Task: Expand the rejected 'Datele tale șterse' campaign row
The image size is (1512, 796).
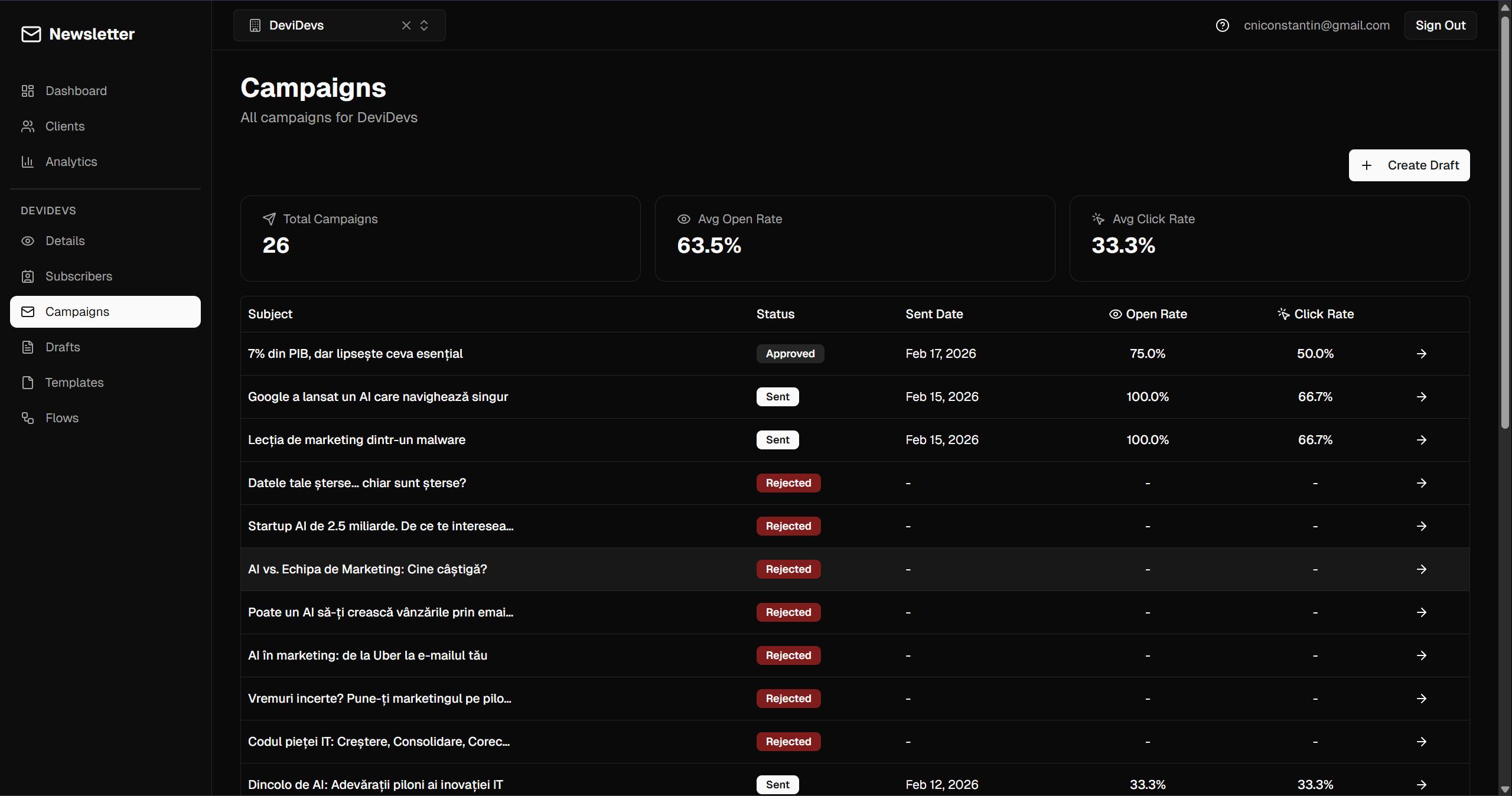Action: click(x=1422, y=482)
